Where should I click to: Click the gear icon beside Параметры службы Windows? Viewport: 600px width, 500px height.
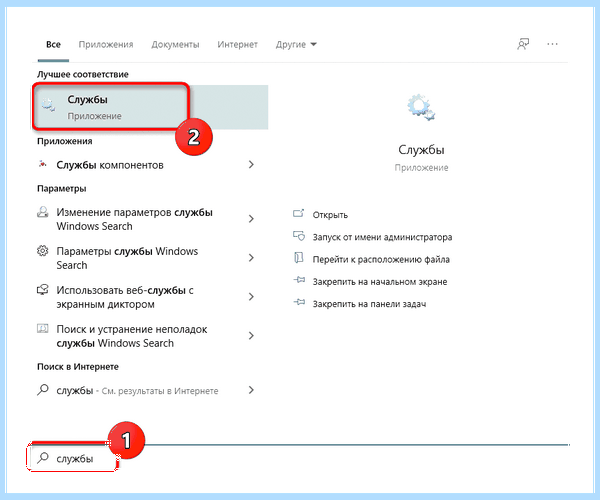pyautogui.click(x=42, y=251)
